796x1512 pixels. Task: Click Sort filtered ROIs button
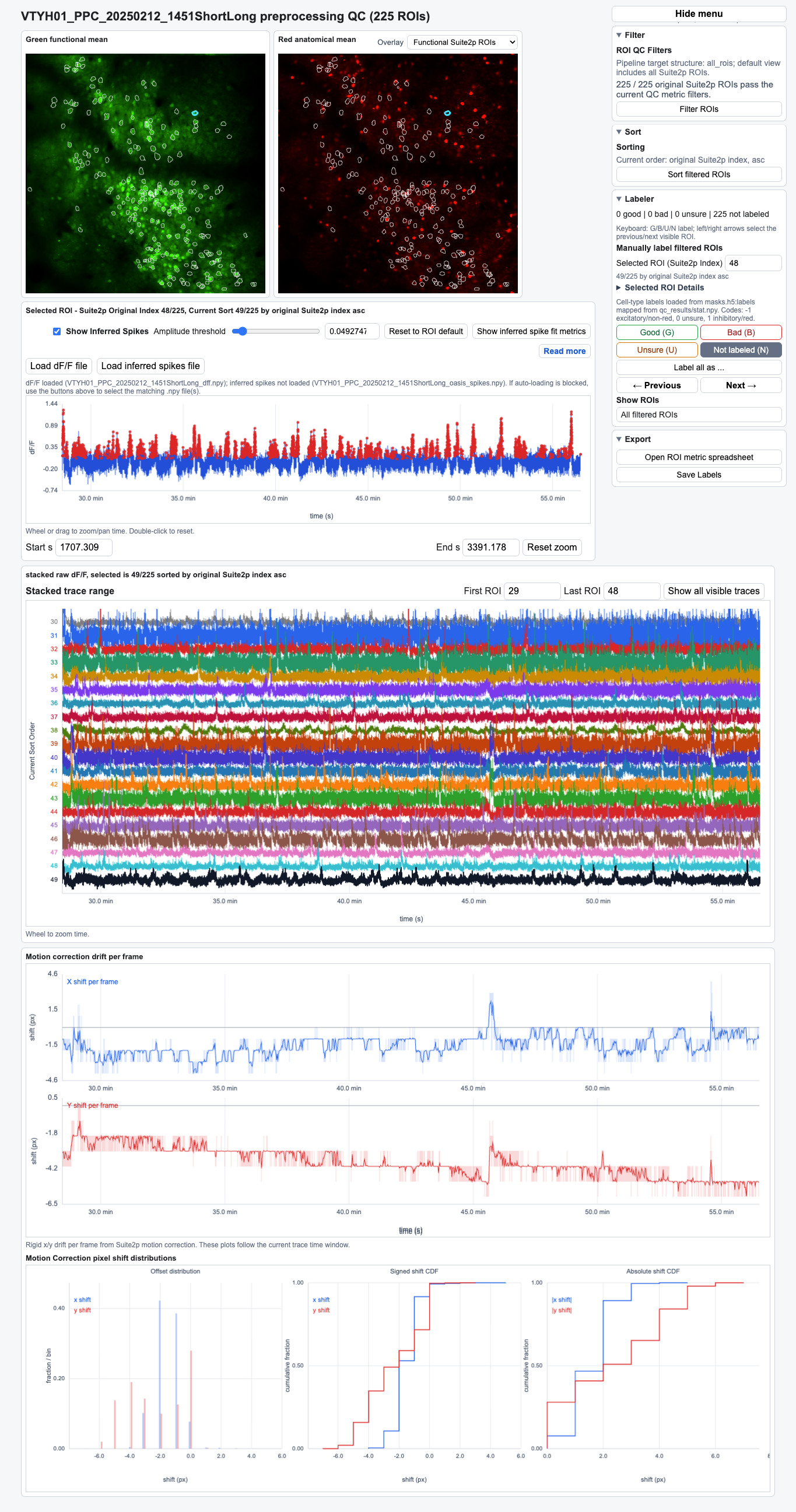pos(699,174)
